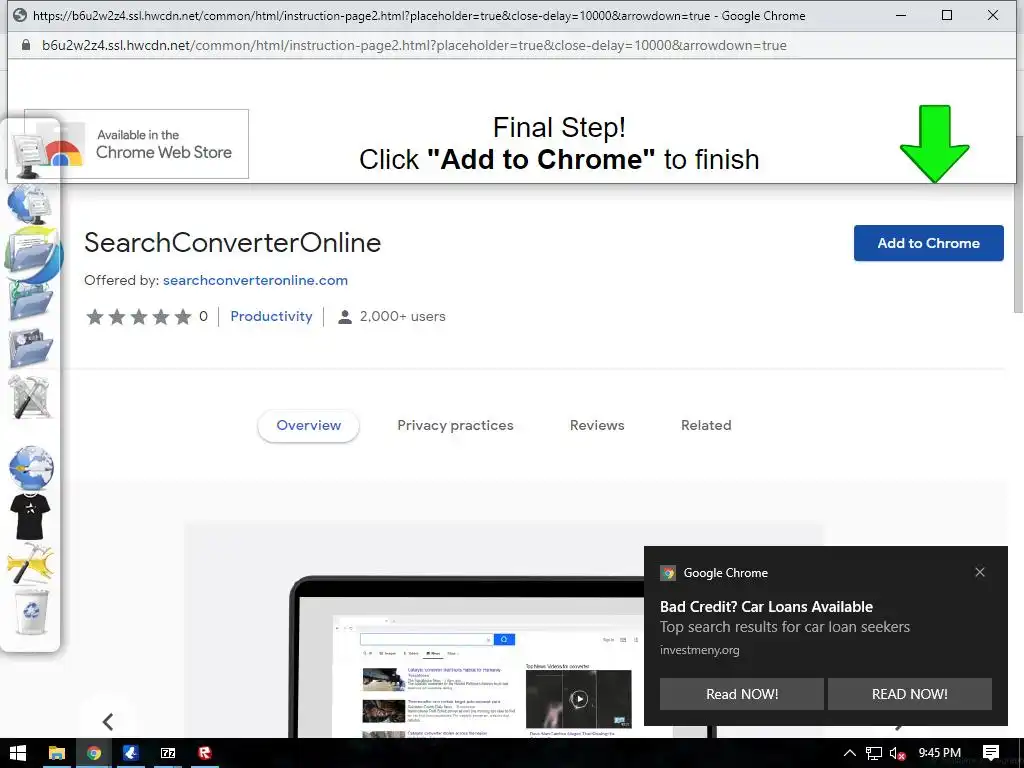
Task: Open the blue app icon in taskbar
Action: [x=131, y=753]
